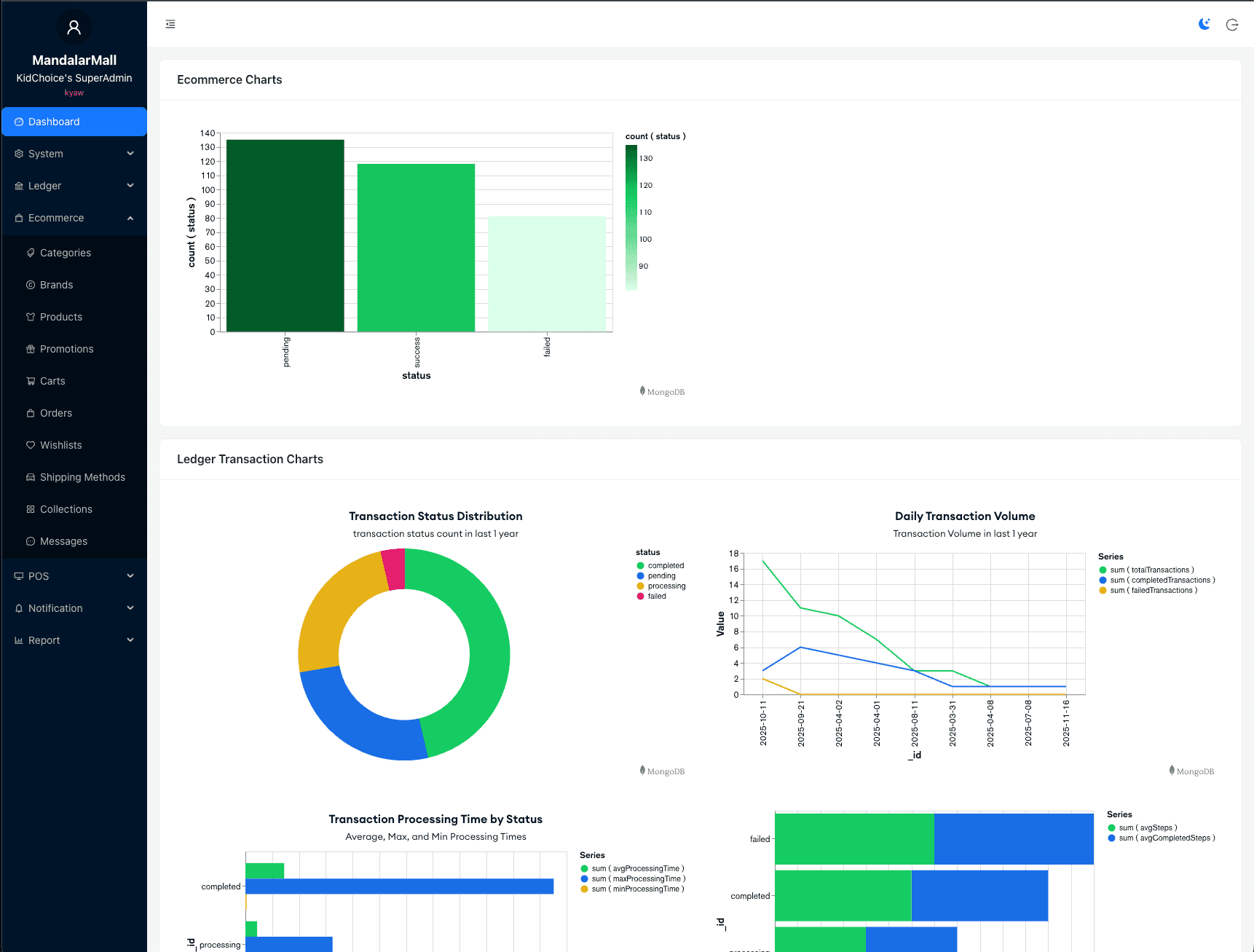Collapse the Ecommerce submenu

click(74, 218)
